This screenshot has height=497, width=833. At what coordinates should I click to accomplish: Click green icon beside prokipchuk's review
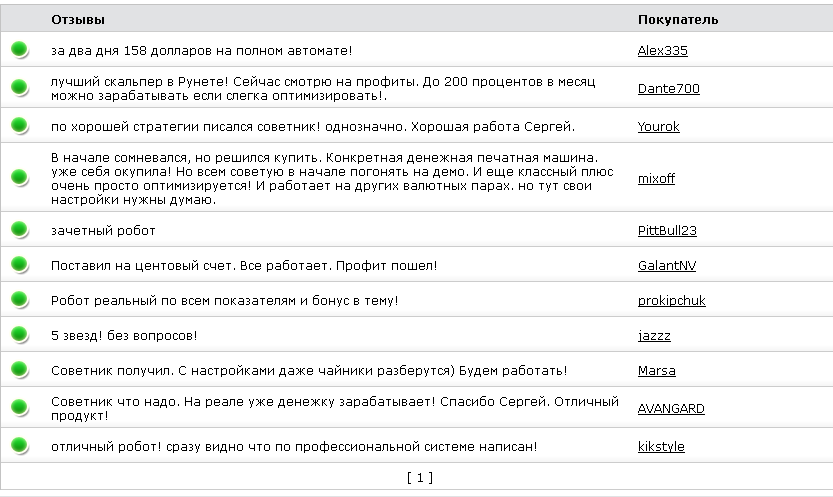coord(19,300)
